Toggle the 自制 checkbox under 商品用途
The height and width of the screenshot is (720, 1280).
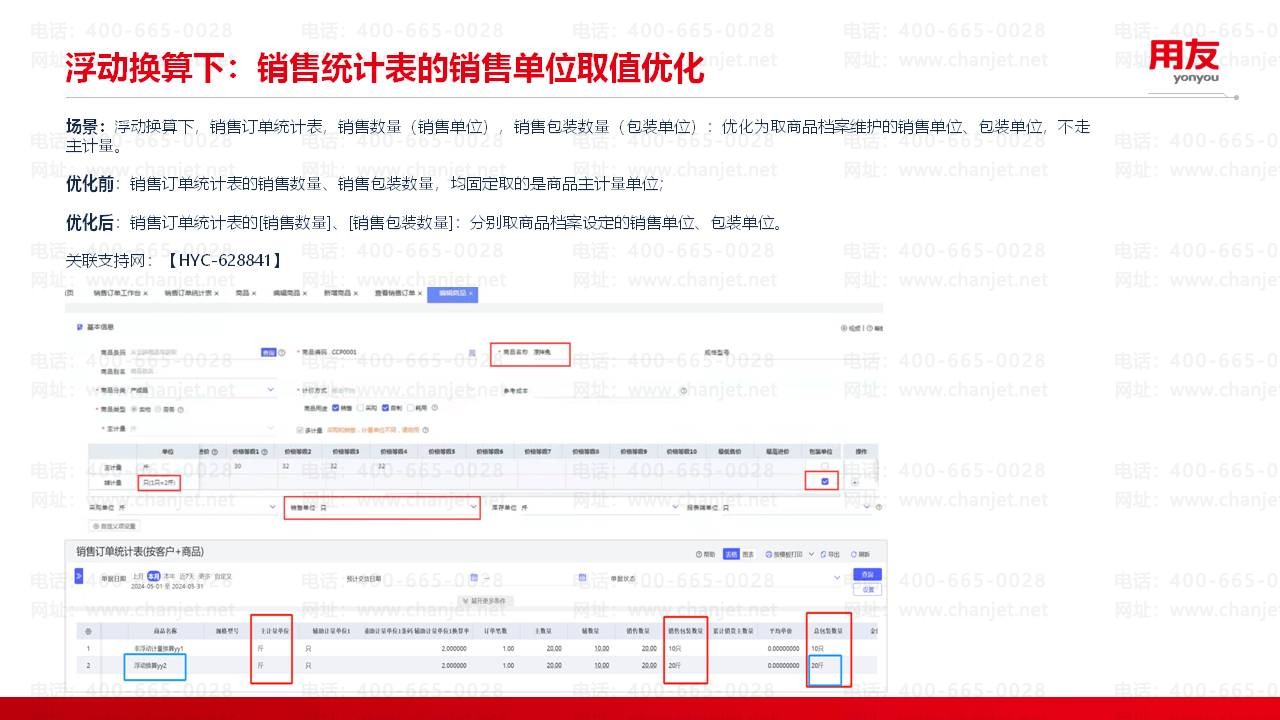coord(385,408)
